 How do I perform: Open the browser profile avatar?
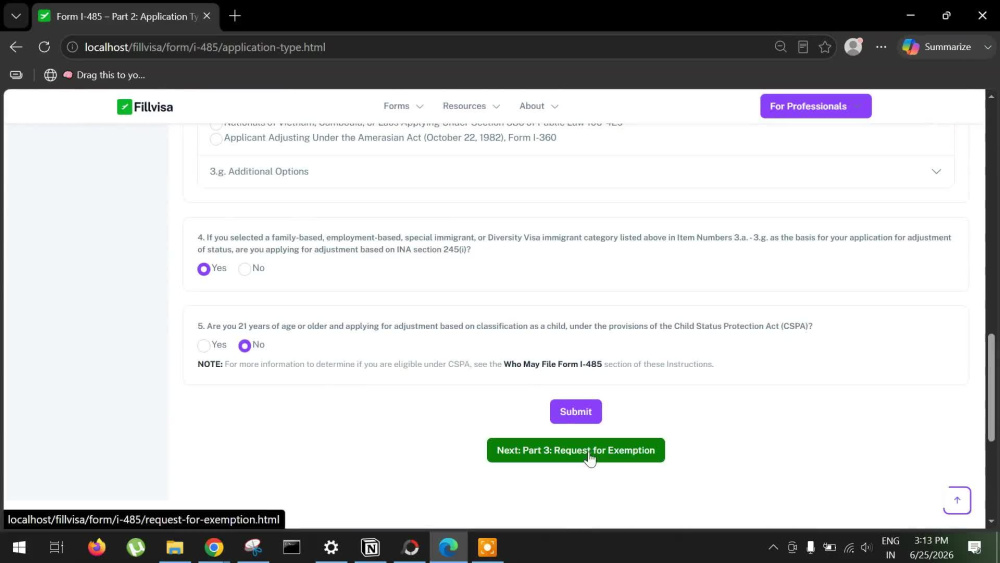coord(853,47)
